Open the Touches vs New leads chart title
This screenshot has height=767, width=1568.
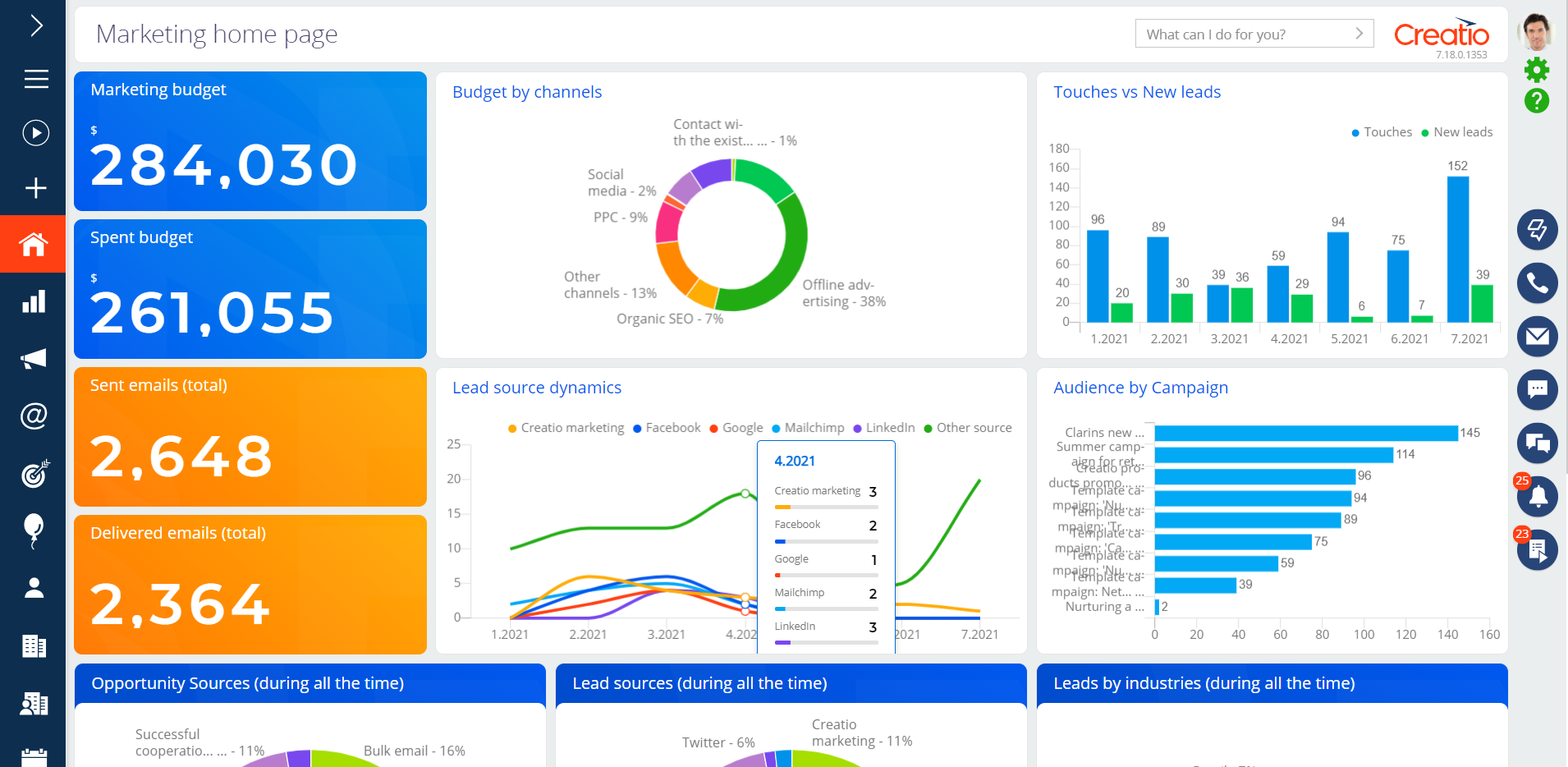coord(1136,92)
